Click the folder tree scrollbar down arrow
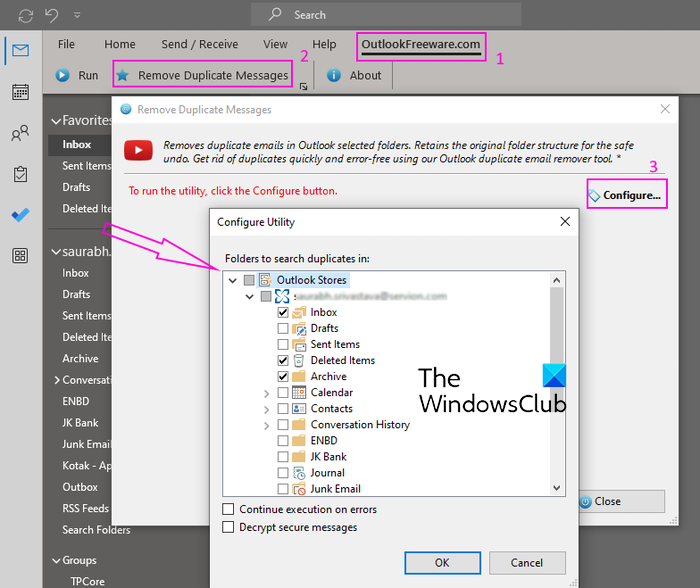The width and height of the screenshot is (700, 588). [556, 488]
